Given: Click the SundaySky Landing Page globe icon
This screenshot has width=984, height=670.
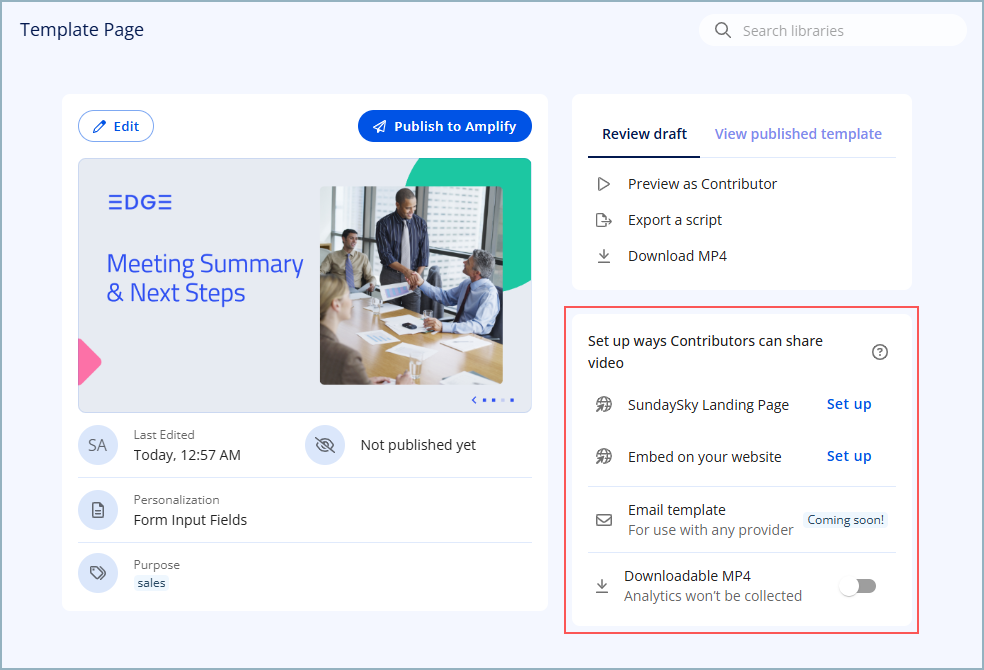Looking at the screenshot, I should (x=604, y=405).
